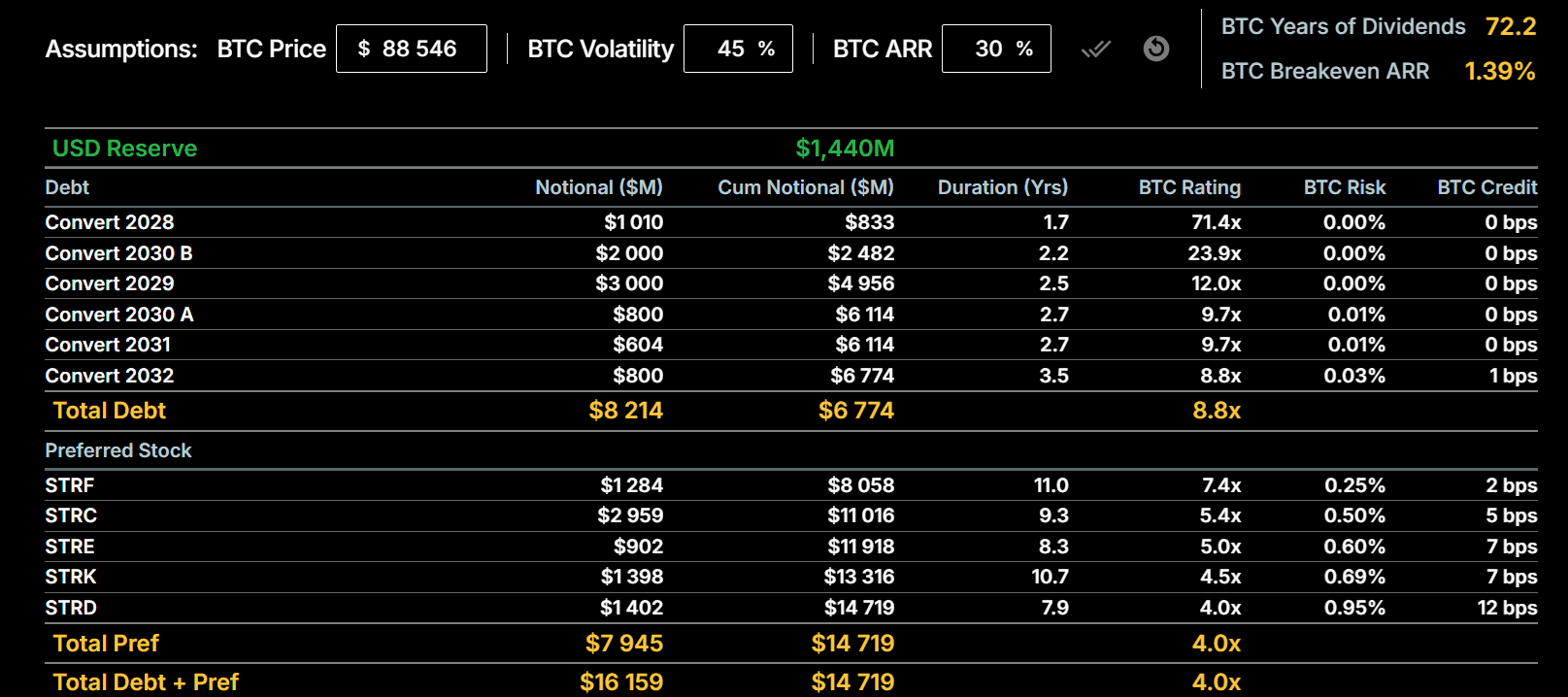
Task: Select the BTC Credit column header
Action: pyautogui.click(x=1486, y=187)
